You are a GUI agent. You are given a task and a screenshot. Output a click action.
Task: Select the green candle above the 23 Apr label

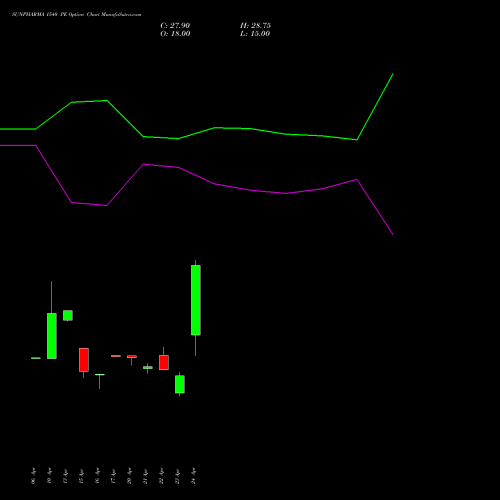click(180, 384)
